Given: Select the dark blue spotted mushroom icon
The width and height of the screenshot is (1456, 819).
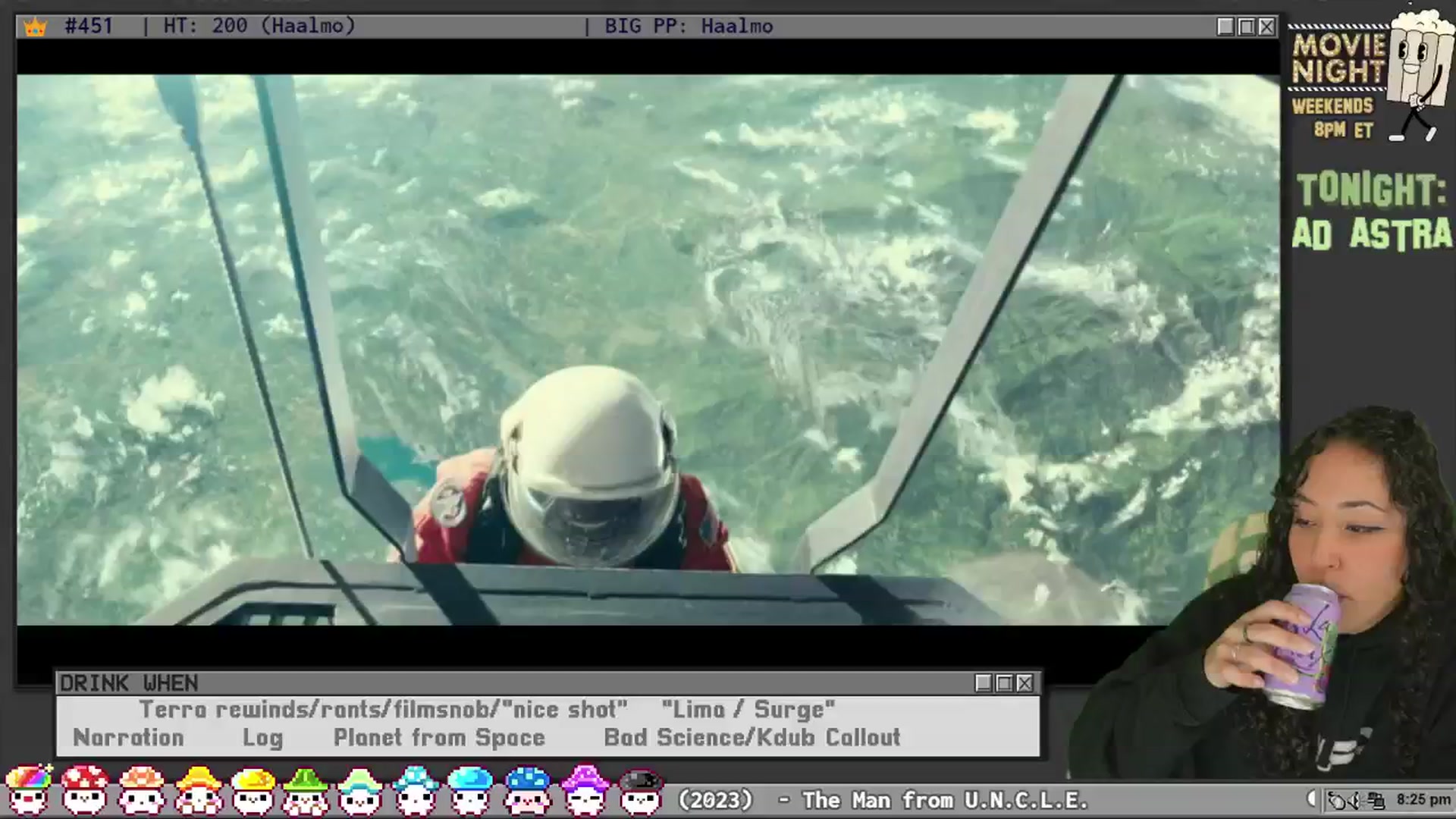Looking at the screenshot, I should tap(527, 789).
